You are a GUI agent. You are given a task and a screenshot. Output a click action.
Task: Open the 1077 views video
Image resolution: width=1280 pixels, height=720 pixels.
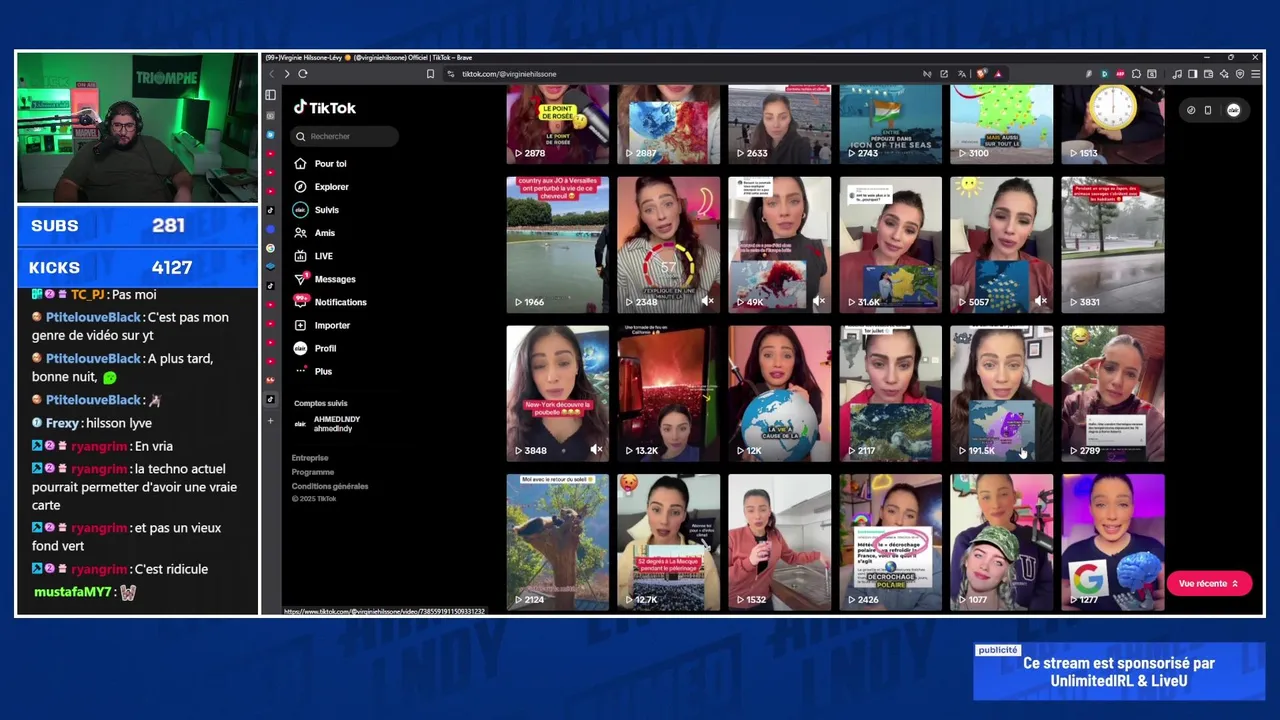[1001, 542]
